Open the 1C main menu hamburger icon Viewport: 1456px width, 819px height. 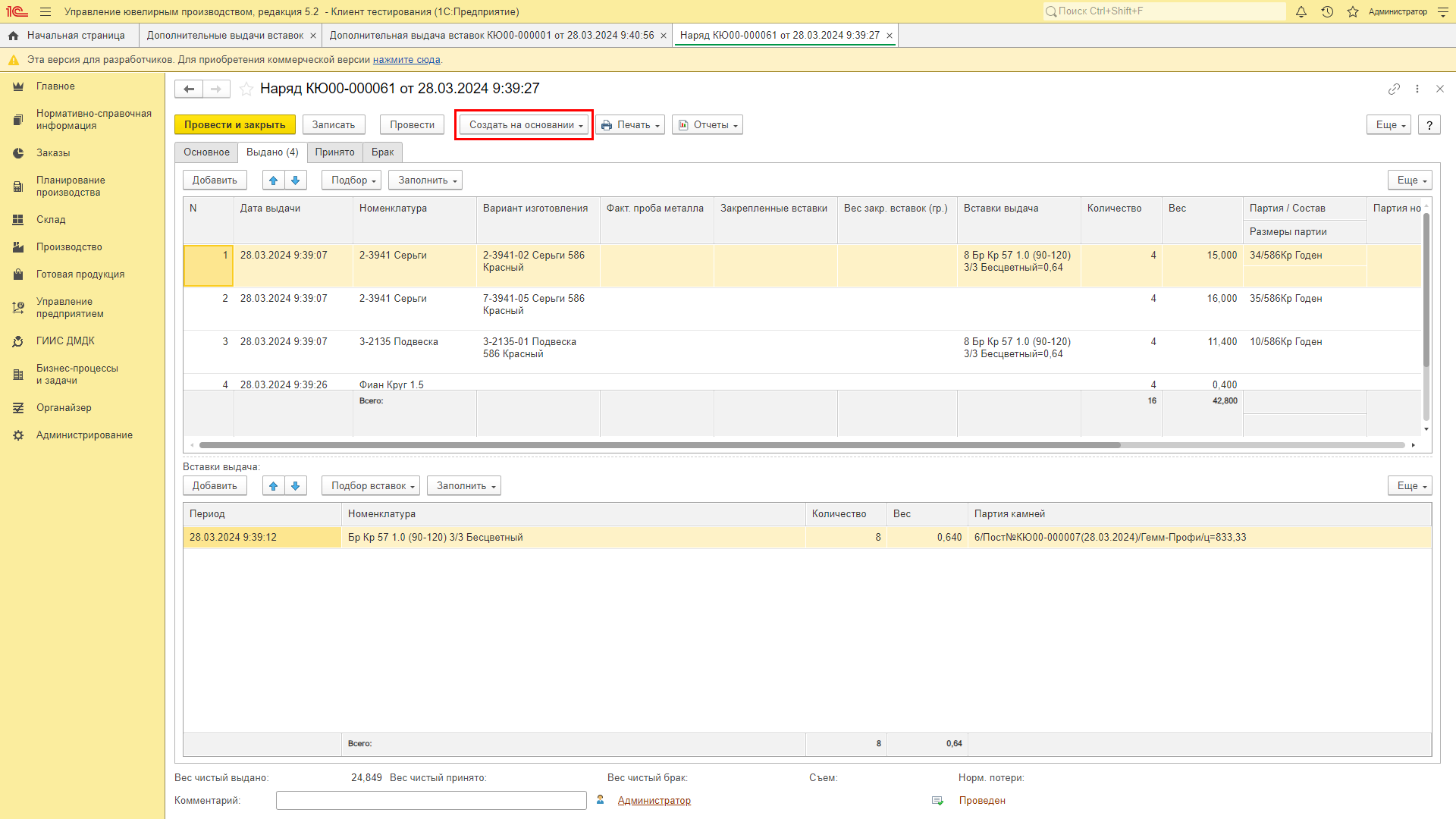coord(45,11)
